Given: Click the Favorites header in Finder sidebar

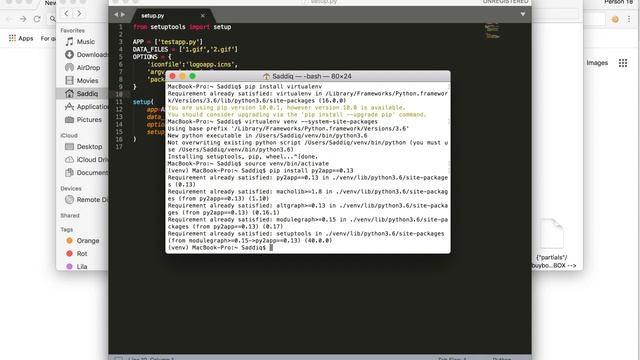Looking at the screenshot, I should 73,31.
